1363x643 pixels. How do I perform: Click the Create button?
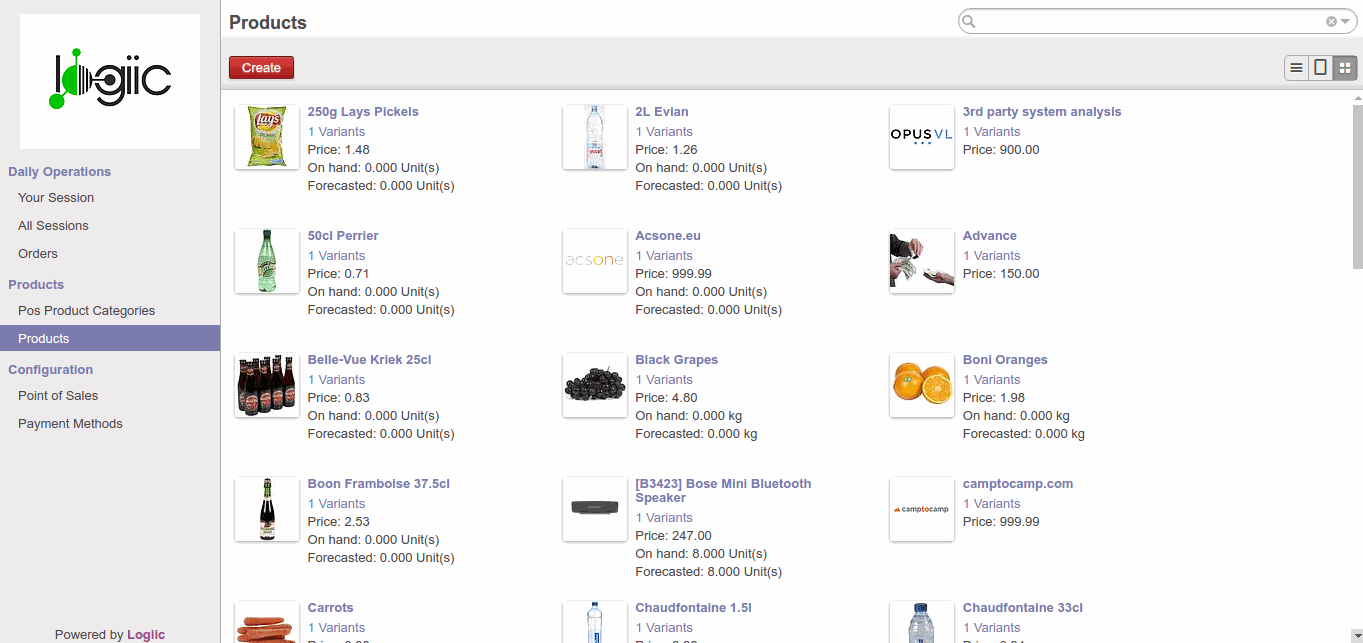[261, 68]
